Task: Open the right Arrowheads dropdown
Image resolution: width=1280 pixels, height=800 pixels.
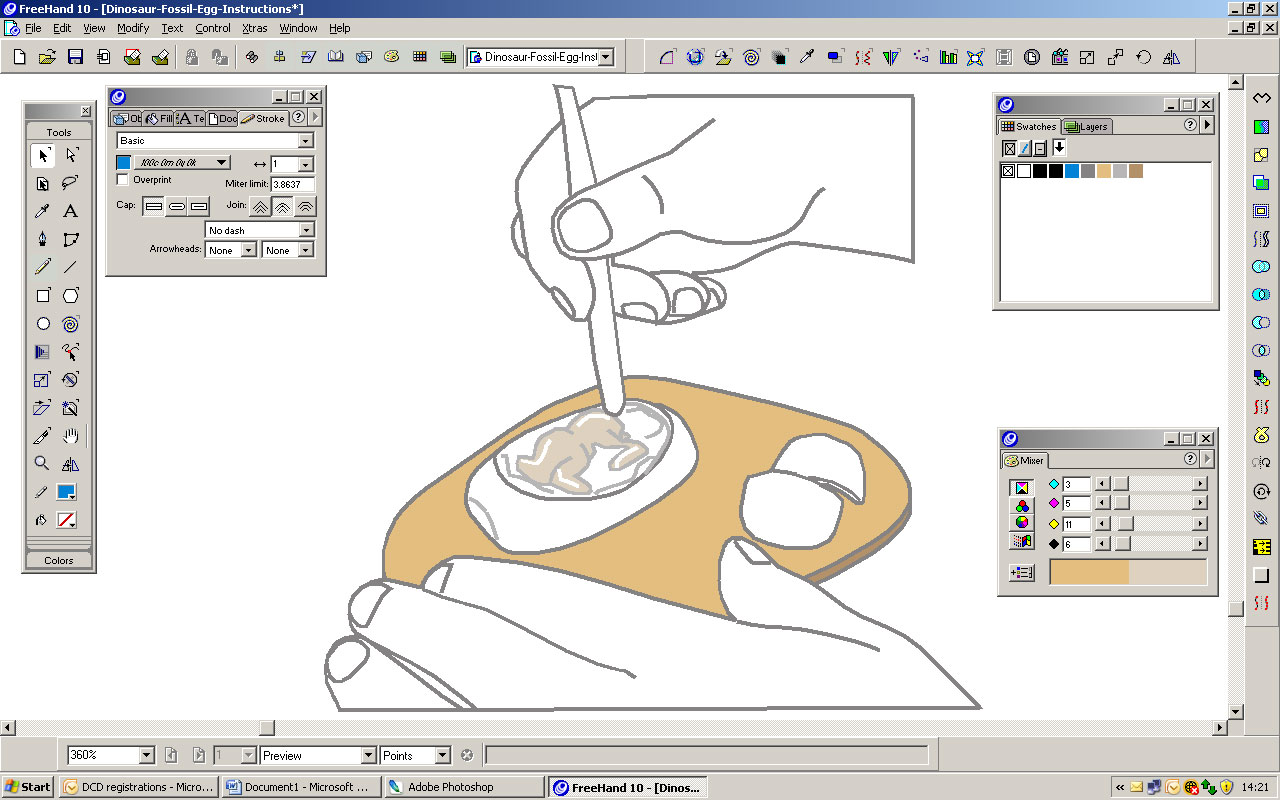Action: [x=288, y=250]
